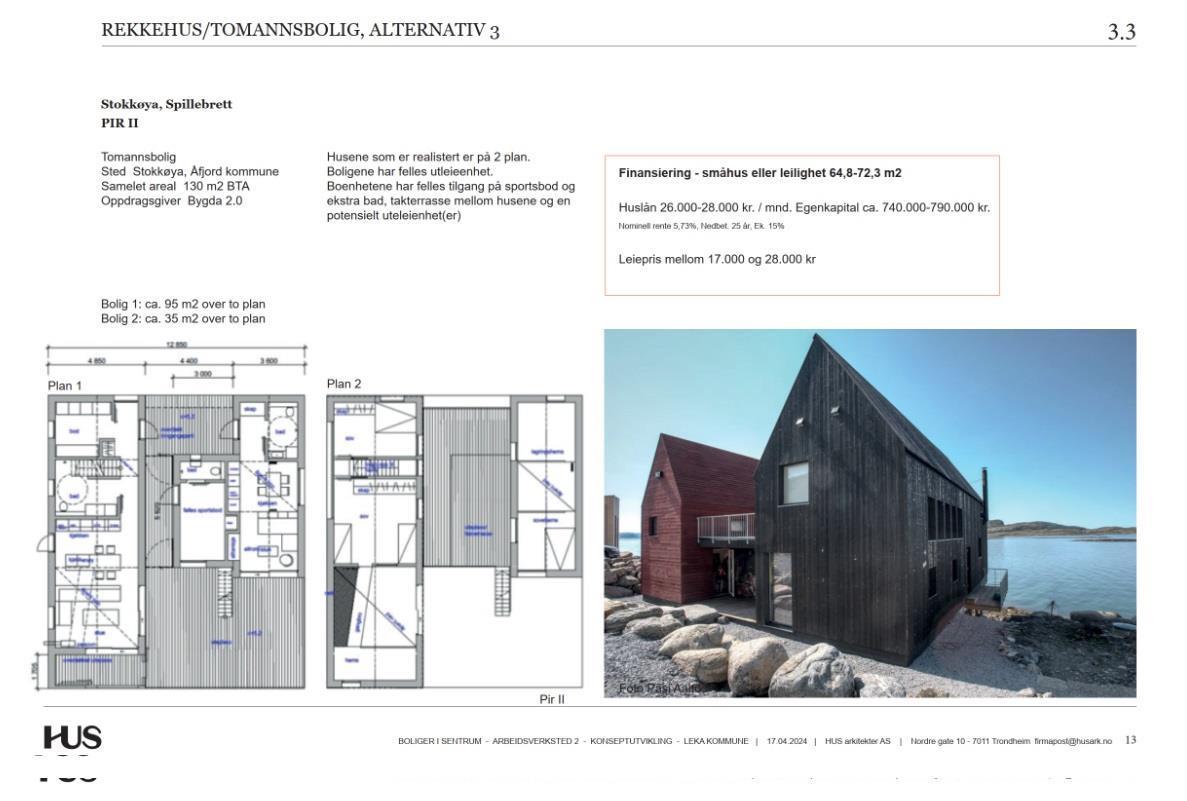Click the Finansiering box heading
Viewport: 1187px width, 801px height.
(759, 173)
